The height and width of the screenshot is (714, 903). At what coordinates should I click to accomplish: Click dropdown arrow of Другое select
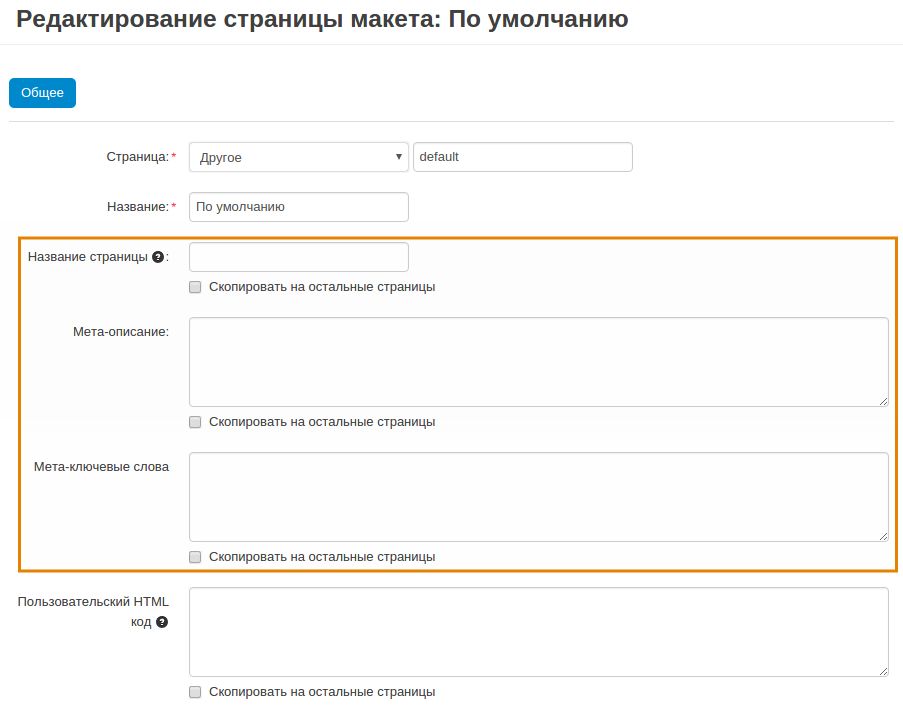[399, 157]
